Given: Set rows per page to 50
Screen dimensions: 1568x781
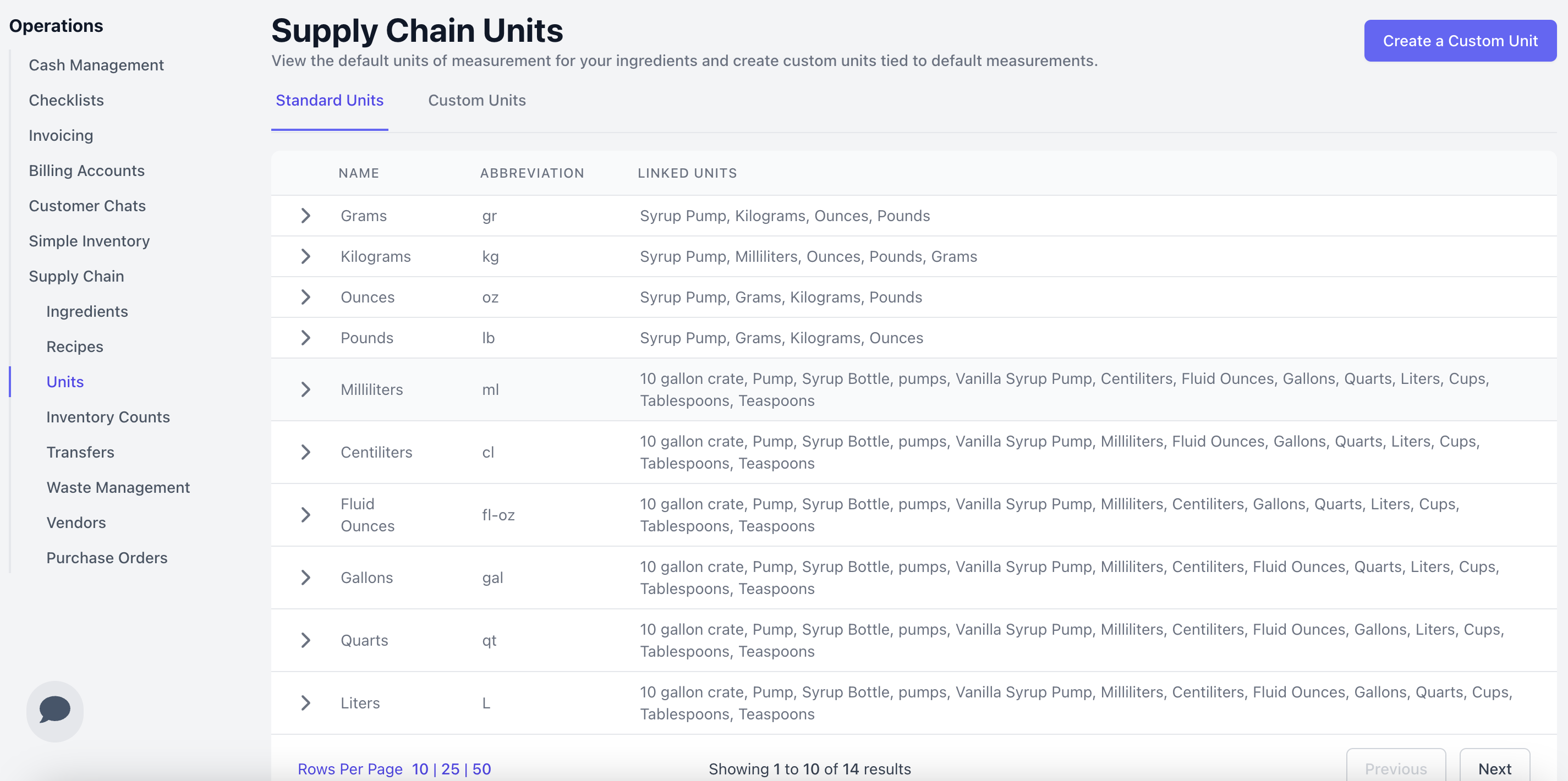Looking at the screenshot, I should (481, 769).
